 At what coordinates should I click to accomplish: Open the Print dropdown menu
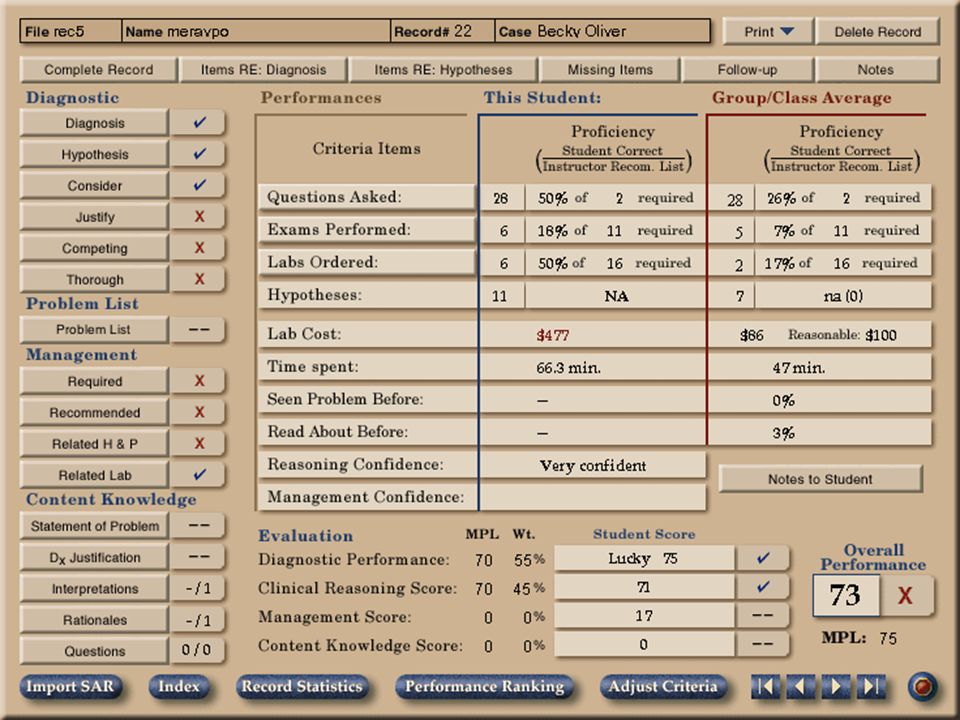coord(768,32)
